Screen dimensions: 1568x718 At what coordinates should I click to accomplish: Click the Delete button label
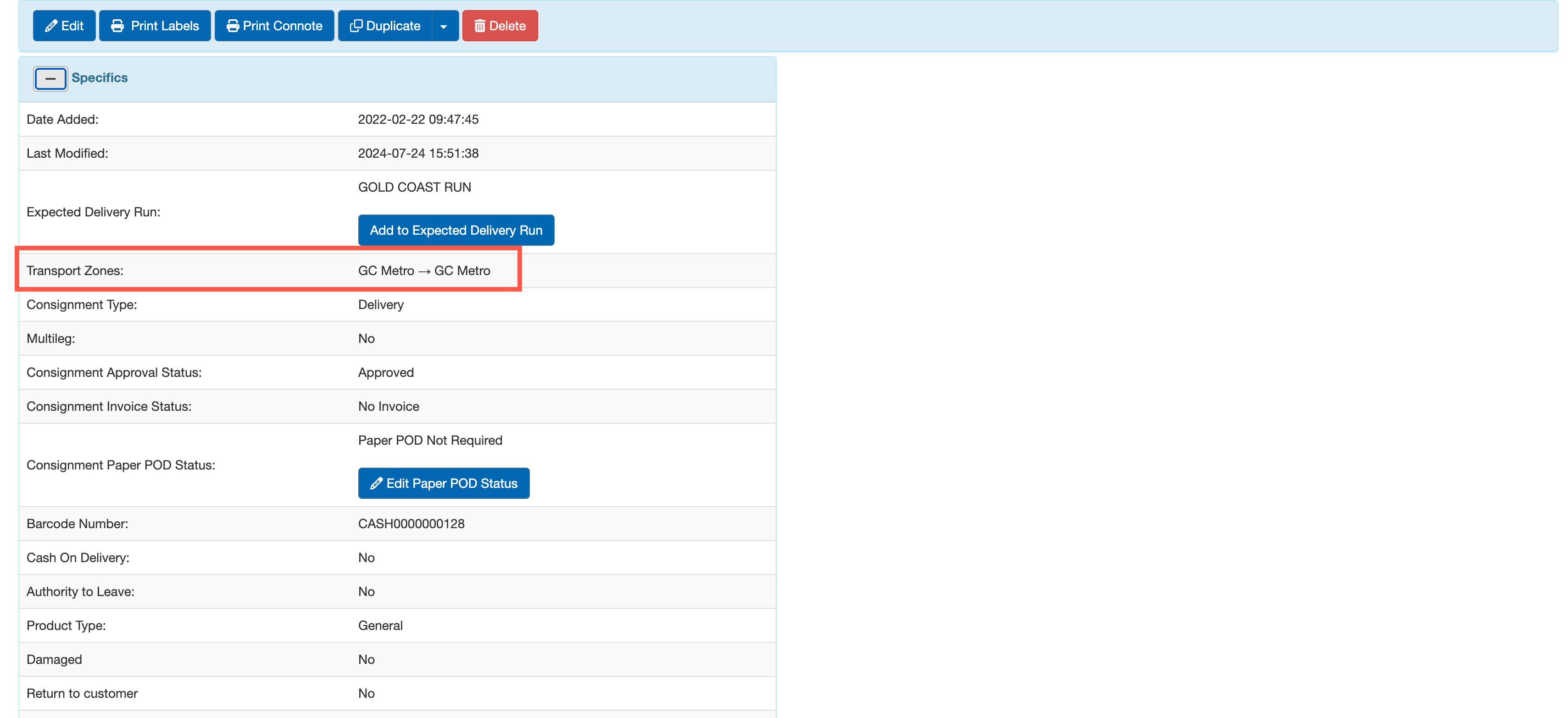[x=507, y=26]
